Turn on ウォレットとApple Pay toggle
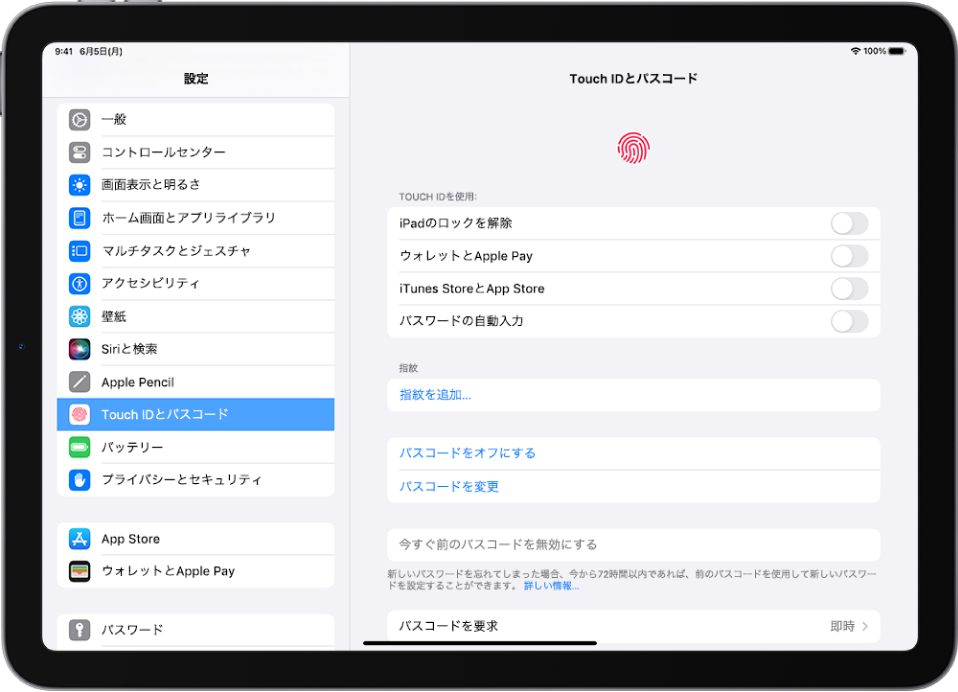 (x=849, y=255)
